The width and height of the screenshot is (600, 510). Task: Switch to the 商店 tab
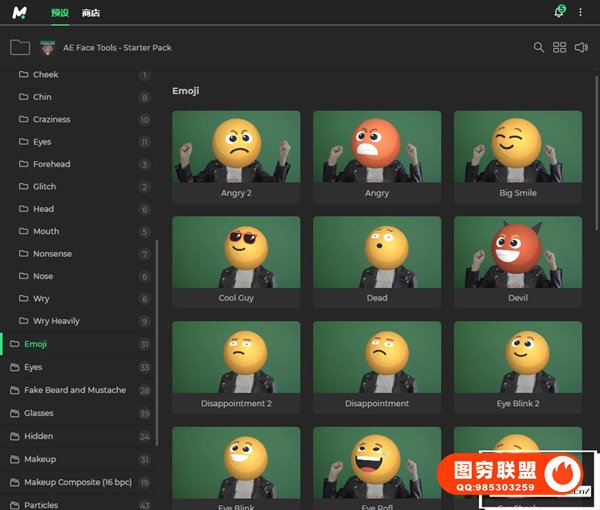(x=91, y=12)
